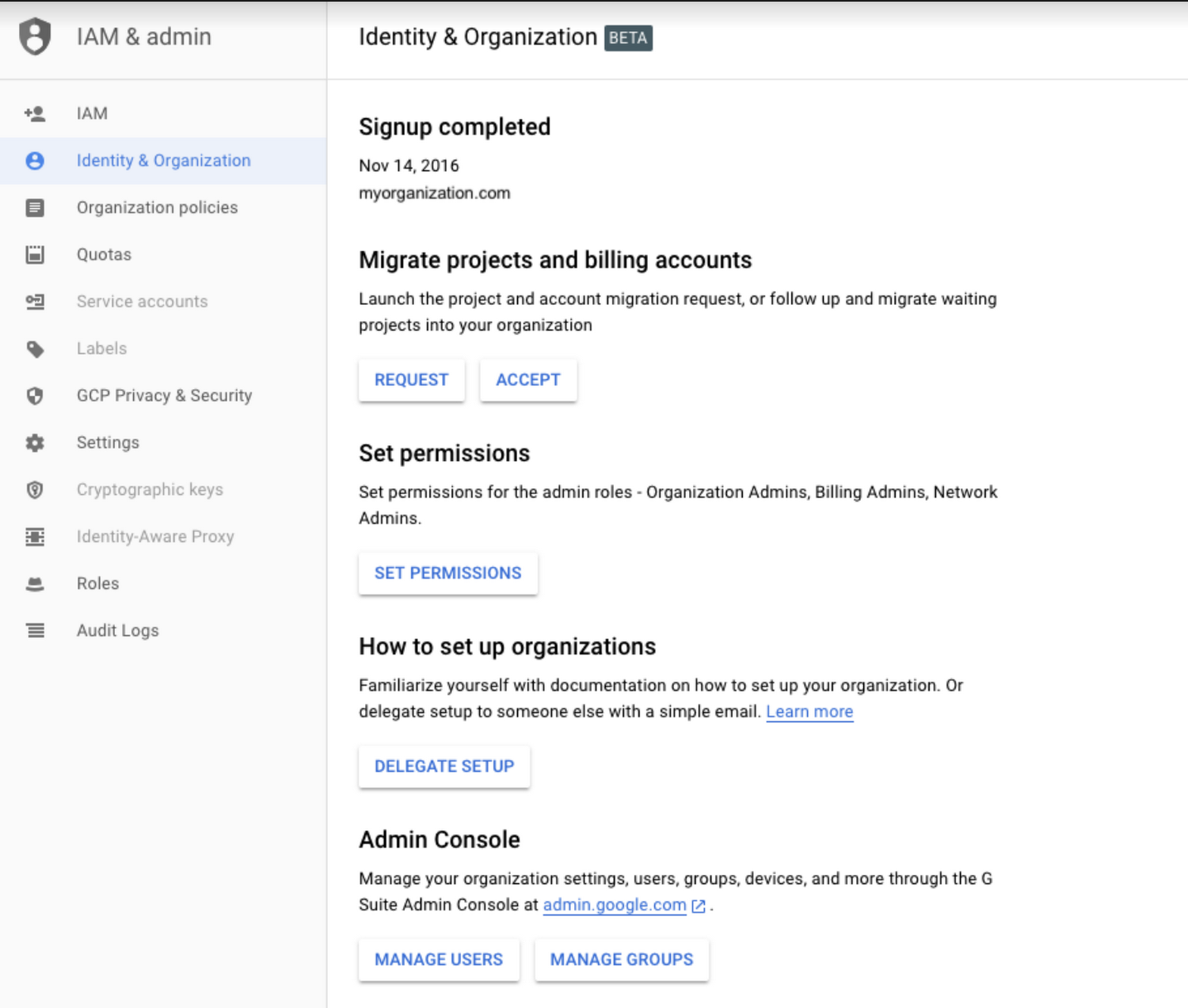Screen dimensions: 1188x1008
Task: Click the external link icon after admin.google.com
Action: pos(699,906)
